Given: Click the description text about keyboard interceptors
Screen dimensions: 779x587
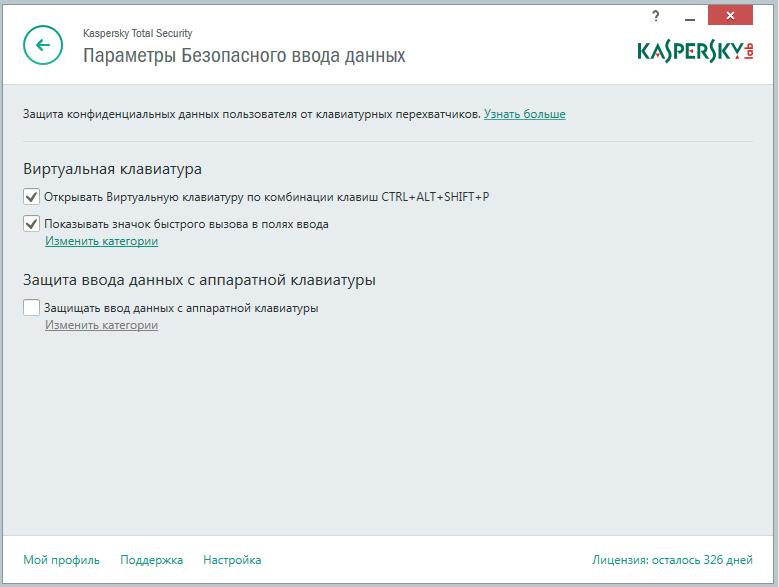Looking at the screenshot, I should 252,114.
